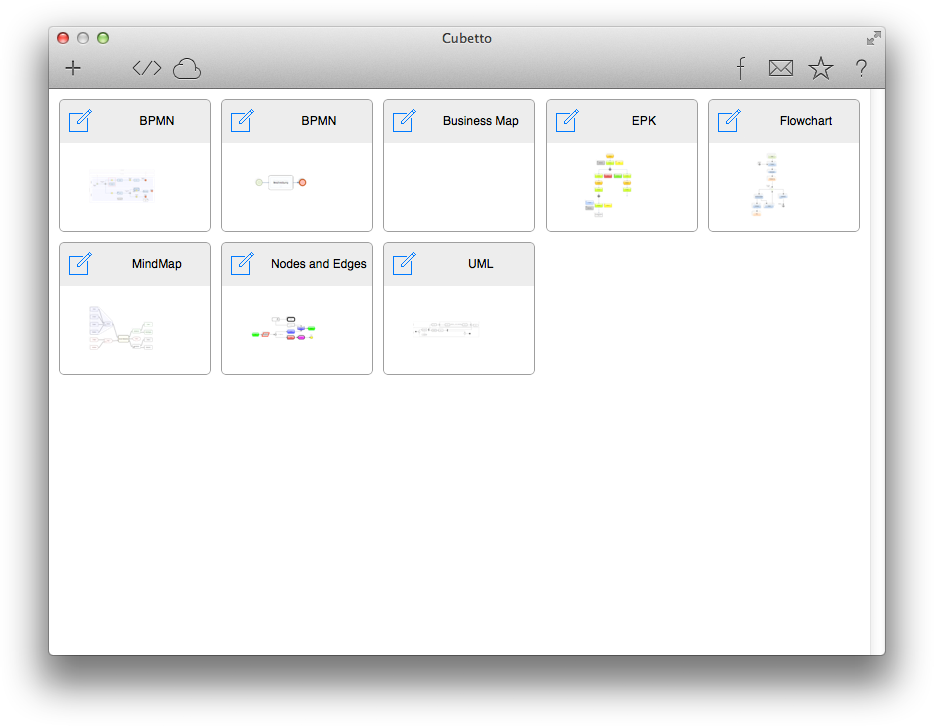The image size is (934, 726).
Task: Open the cloud sync icon
Action: click(x=187, y=69)
